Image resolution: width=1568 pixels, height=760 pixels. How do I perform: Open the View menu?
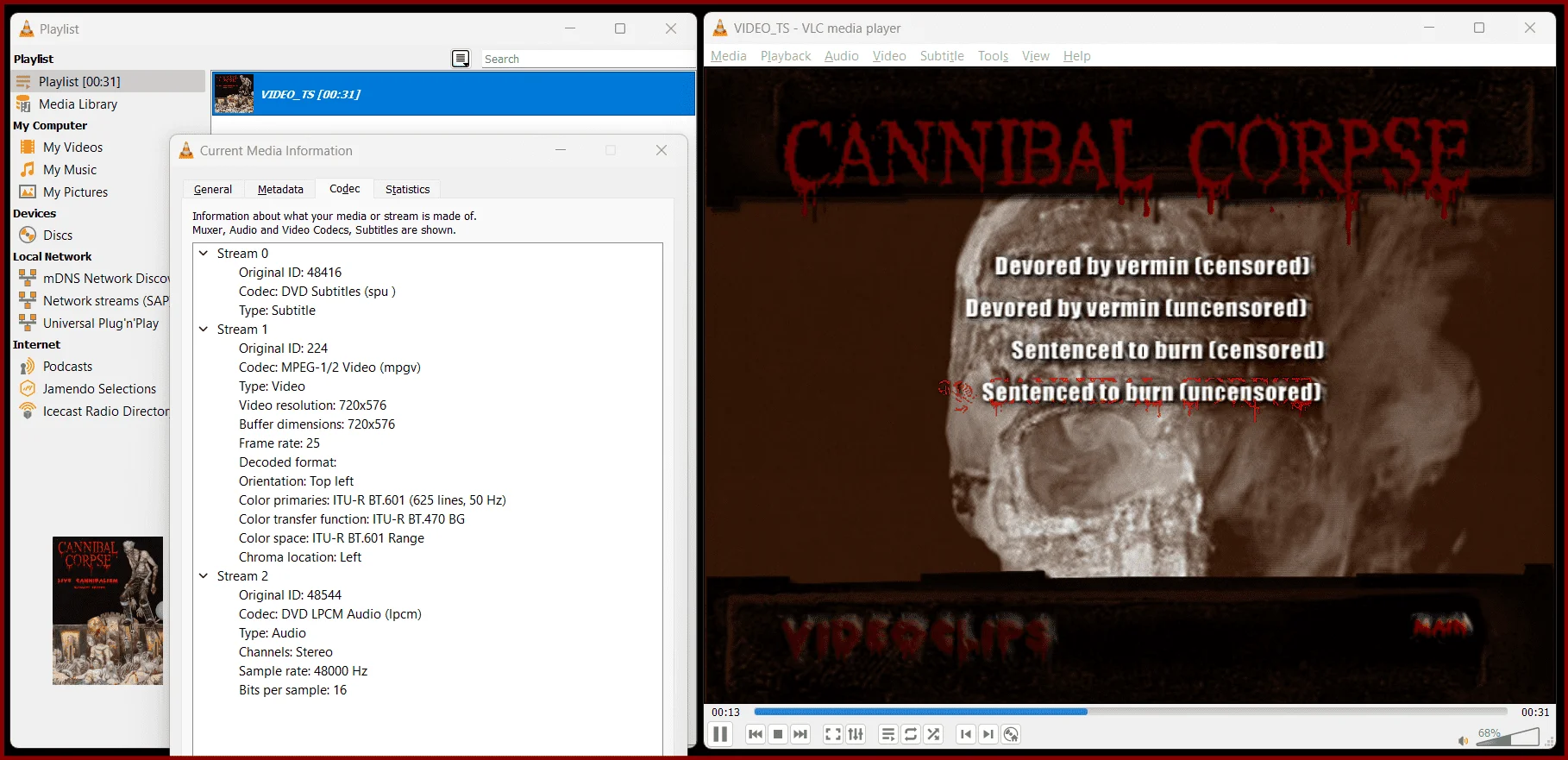tap(1036, 56)
